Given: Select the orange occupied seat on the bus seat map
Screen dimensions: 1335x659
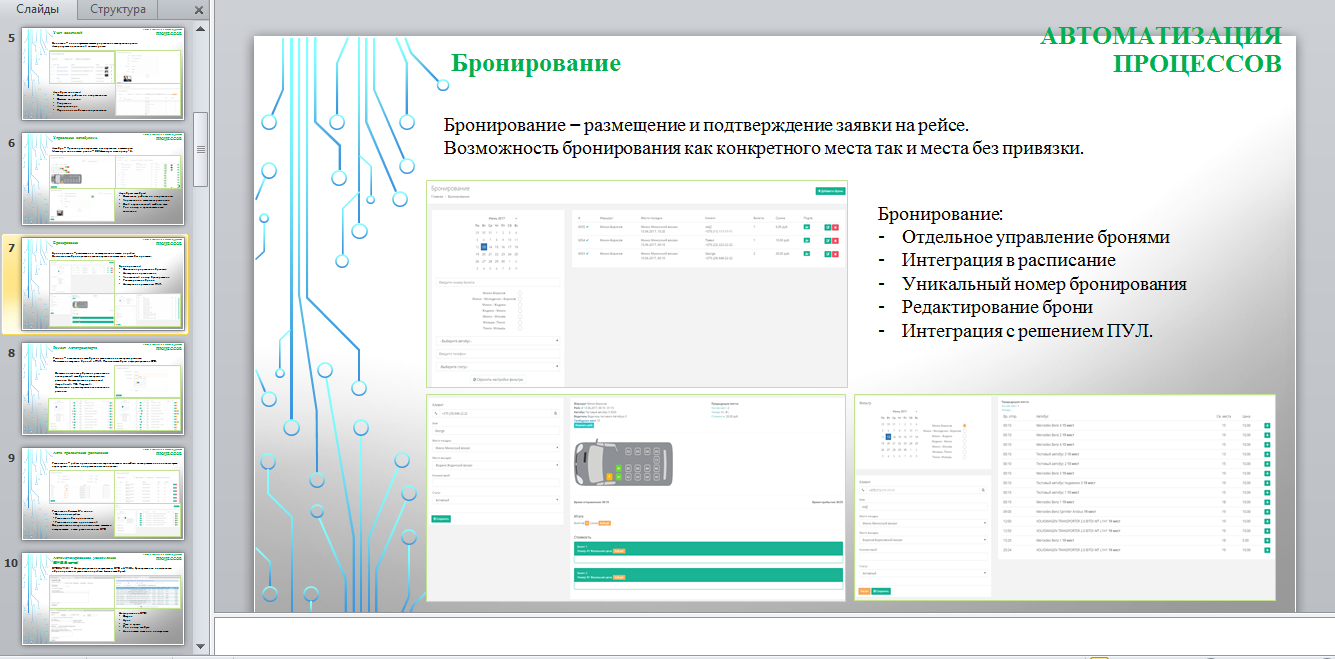Looking at the screenshot, I should (609, 477).
